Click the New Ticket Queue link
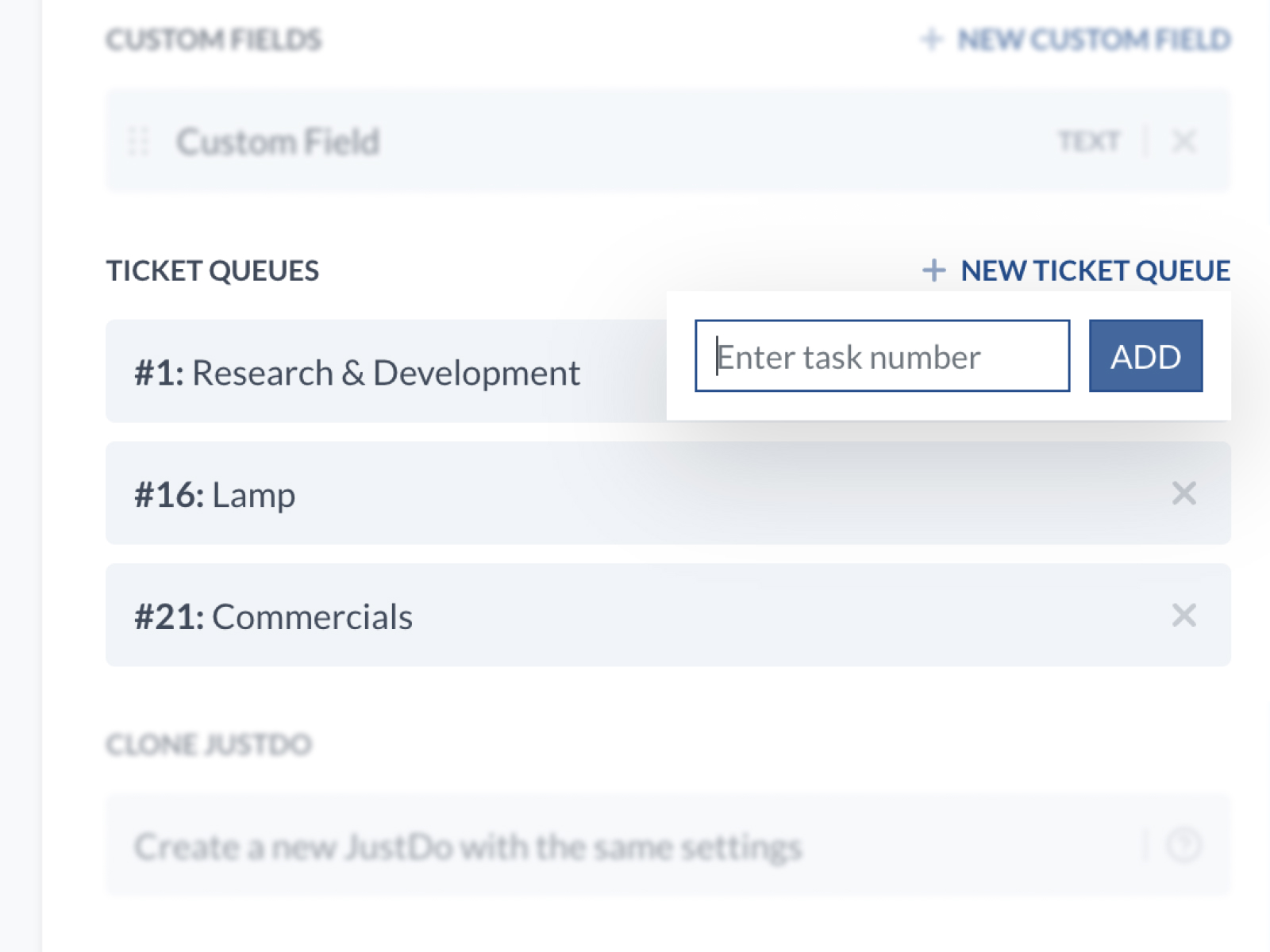 tap(1095, 271)
